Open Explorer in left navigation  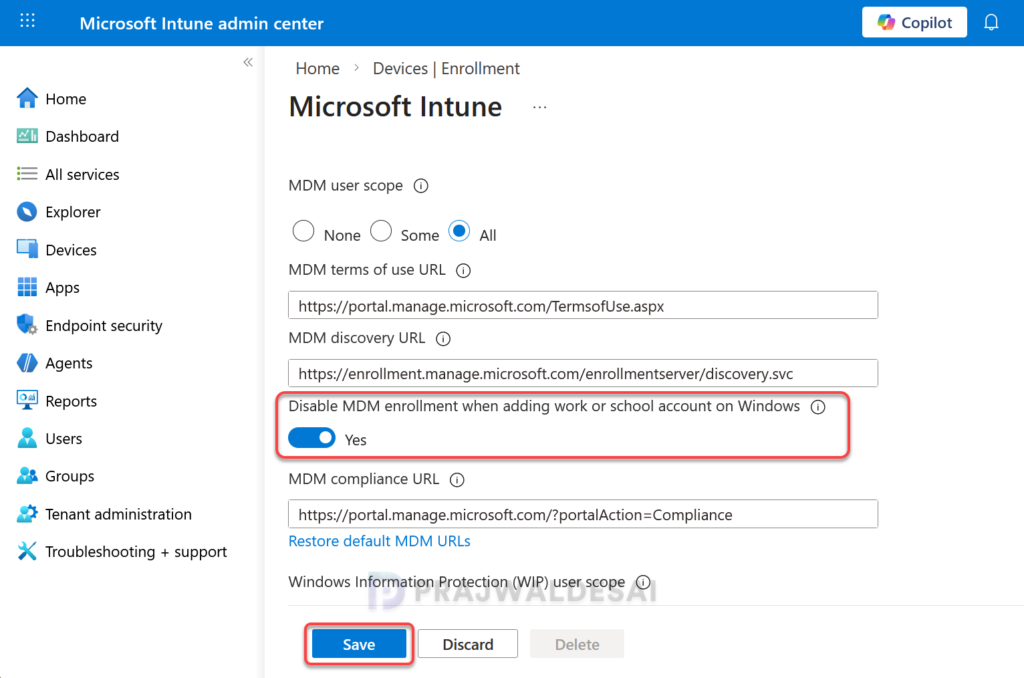point(72,212)
